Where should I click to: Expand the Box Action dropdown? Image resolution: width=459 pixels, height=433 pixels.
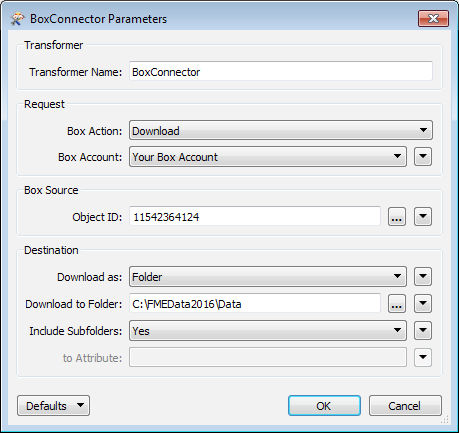tap(281, 130)
